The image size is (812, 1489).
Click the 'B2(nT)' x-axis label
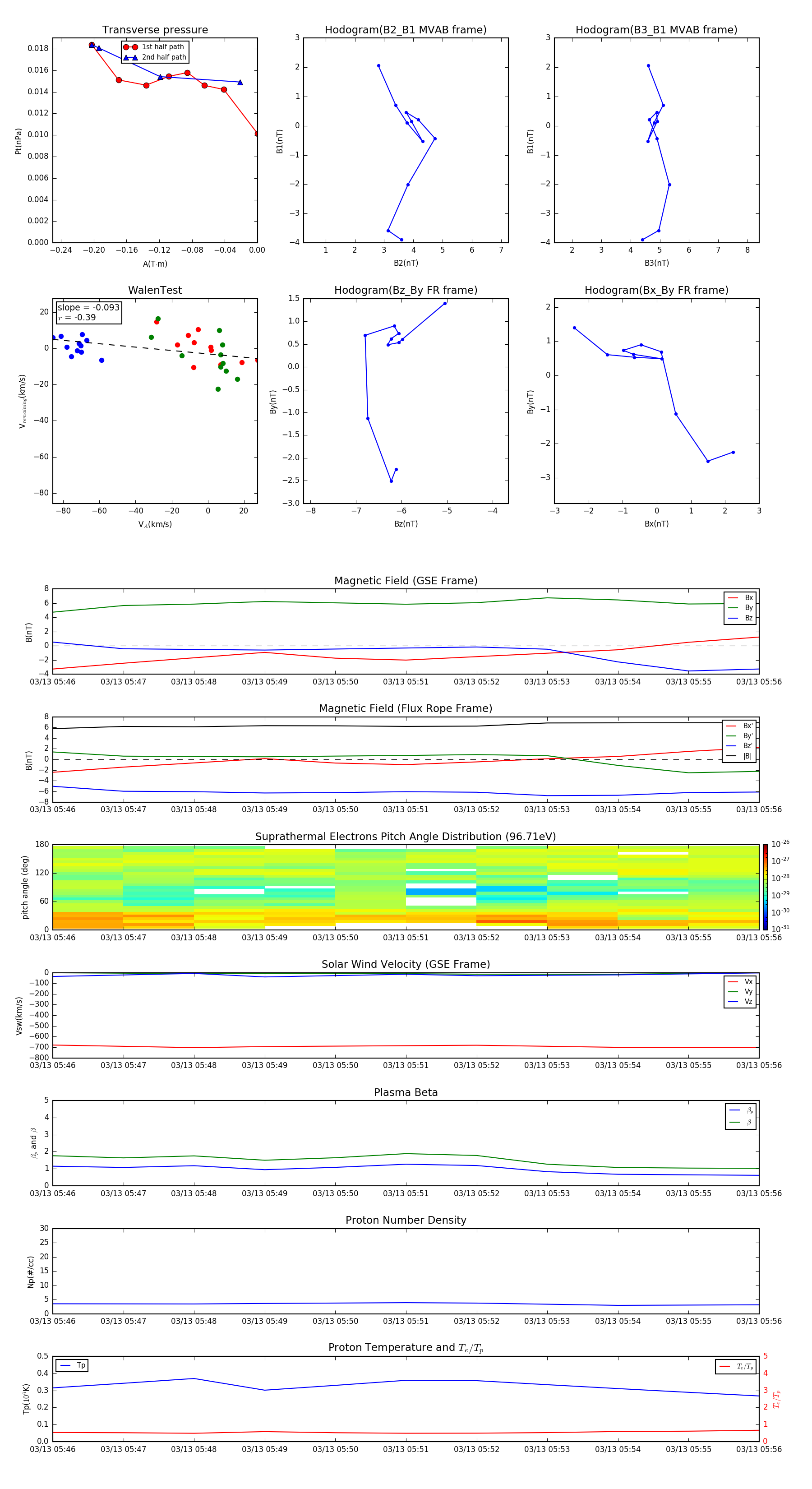(x=406, y=263)
